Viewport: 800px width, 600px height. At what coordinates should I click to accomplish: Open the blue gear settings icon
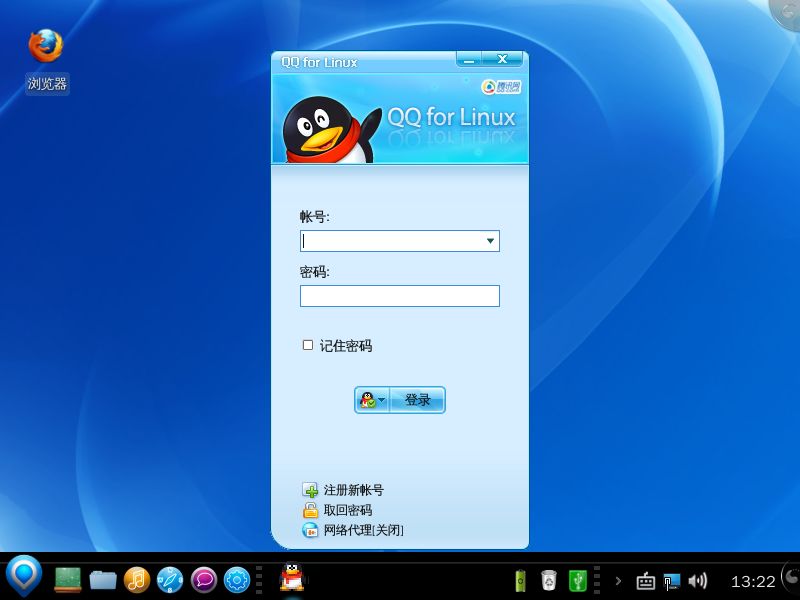coord(237,580)
